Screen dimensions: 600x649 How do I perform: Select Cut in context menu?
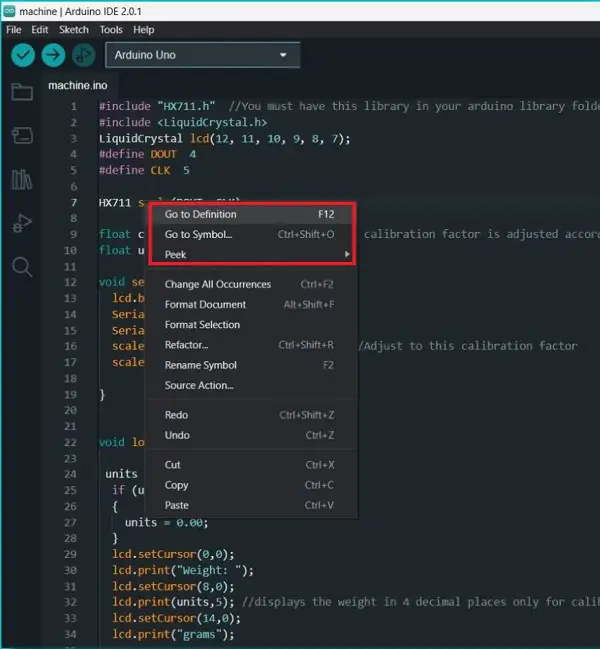coord(252,465)
